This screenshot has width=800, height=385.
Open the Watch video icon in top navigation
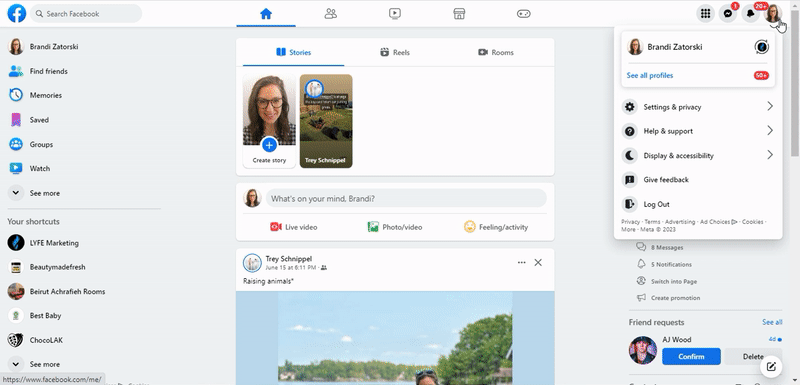coord(394,14)
